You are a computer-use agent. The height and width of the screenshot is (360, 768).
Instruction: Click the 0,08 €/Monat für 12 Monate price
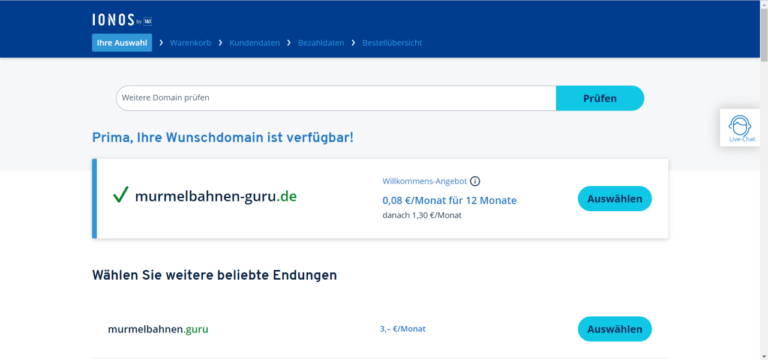coord(449,200)
